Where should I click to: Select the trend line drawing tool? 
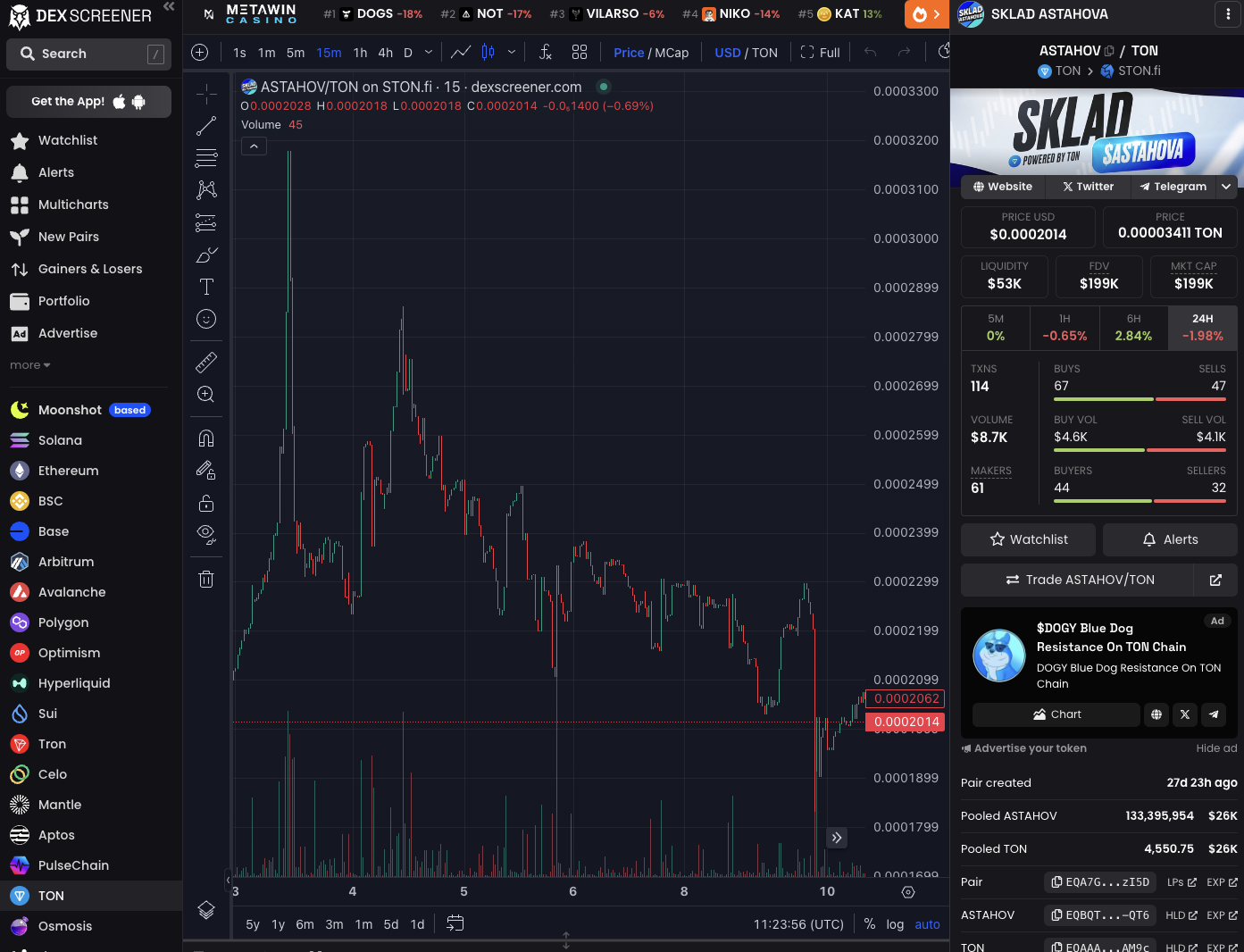(x=206, y=126)
